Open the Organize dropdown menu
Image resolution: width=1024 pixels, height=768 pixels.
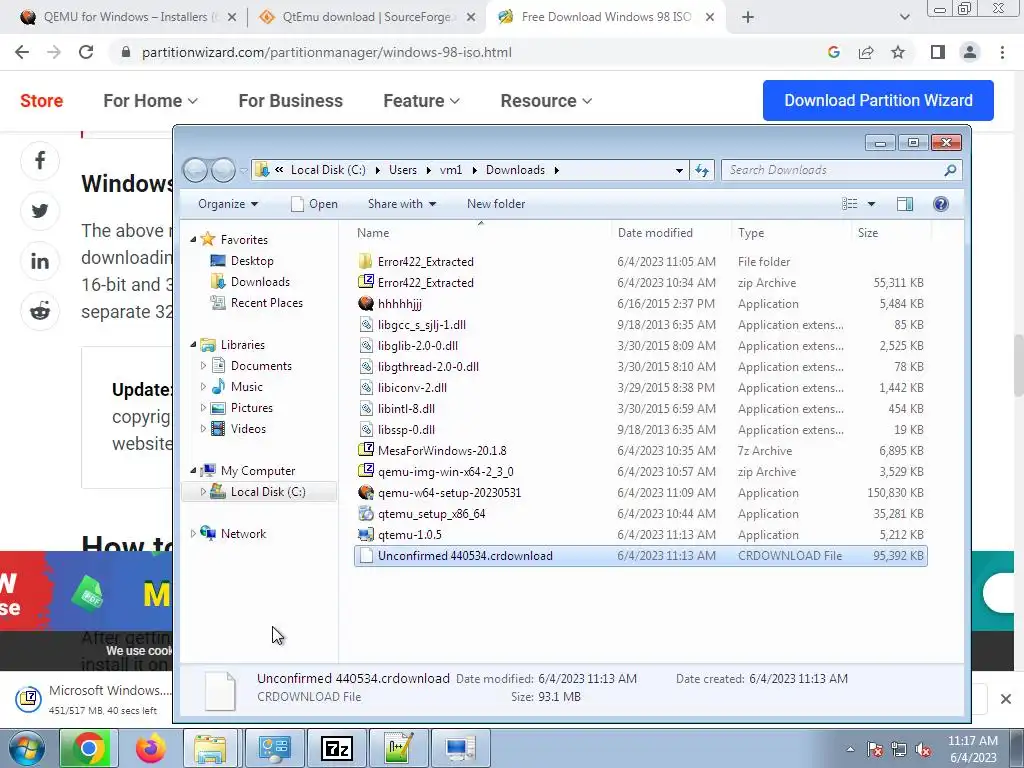point(228,204)
